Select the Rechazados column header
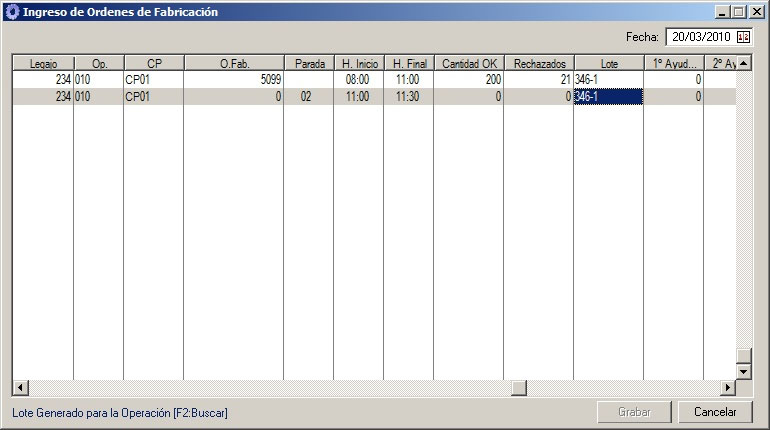The height and width of the screenshot is (430, 770). 538,63
